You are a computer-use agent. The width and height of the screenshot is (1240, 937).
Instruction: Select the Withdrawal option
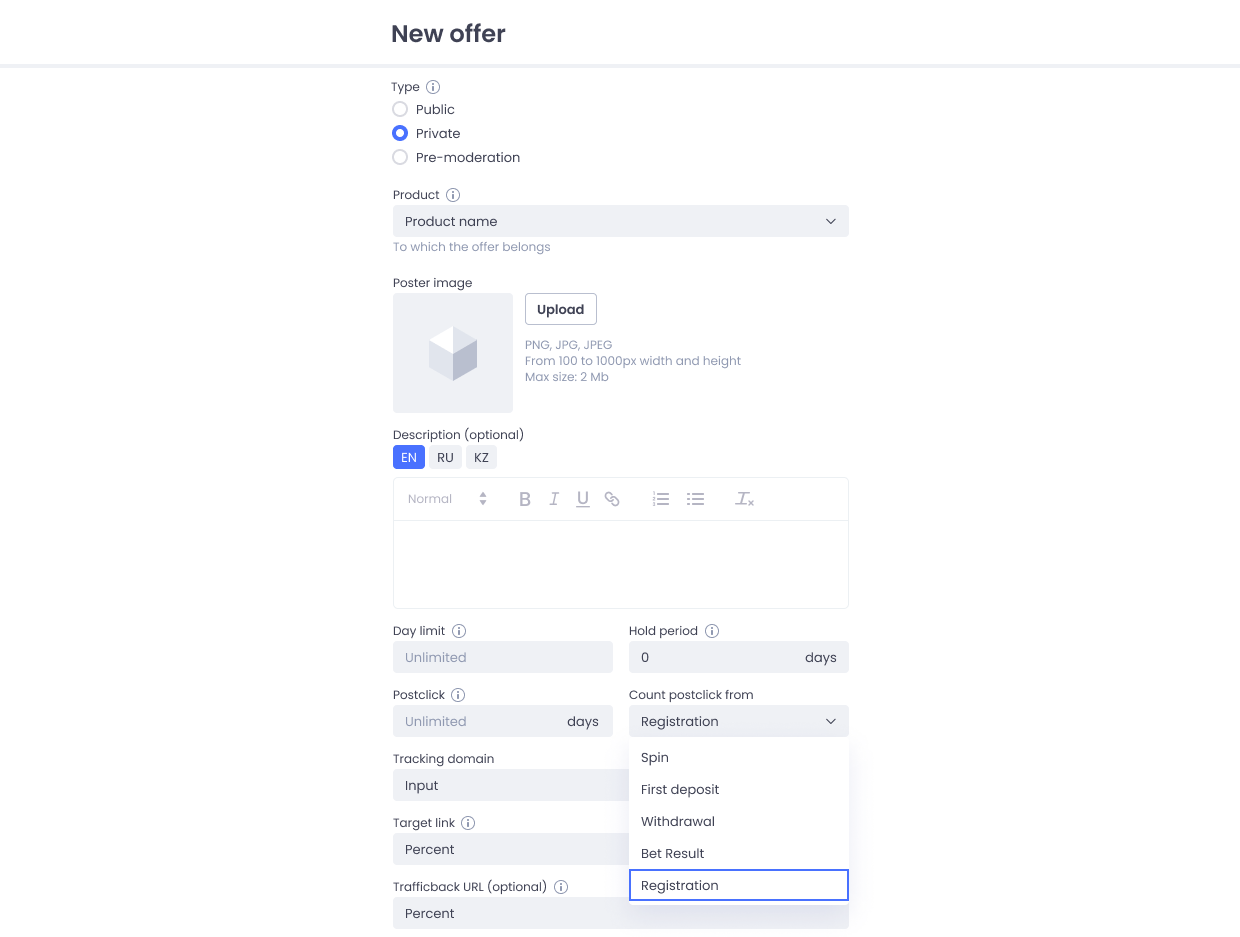pyautogui.click(x=678, y=821)
